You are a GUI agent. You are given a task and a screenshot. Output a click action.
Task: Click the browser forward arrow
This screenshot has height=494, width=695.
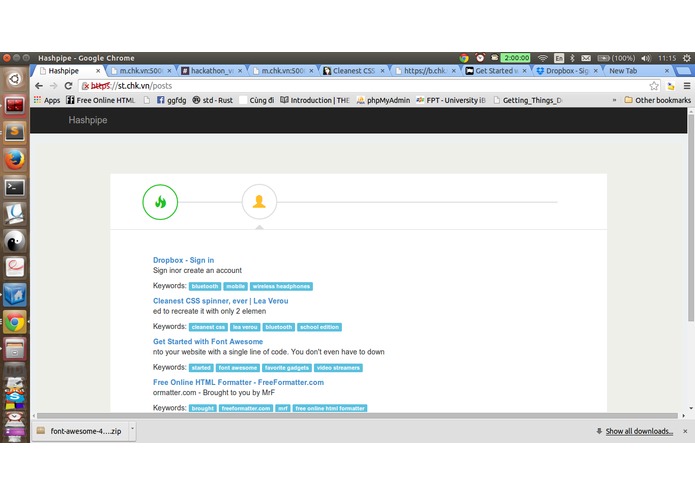point(54,86)
